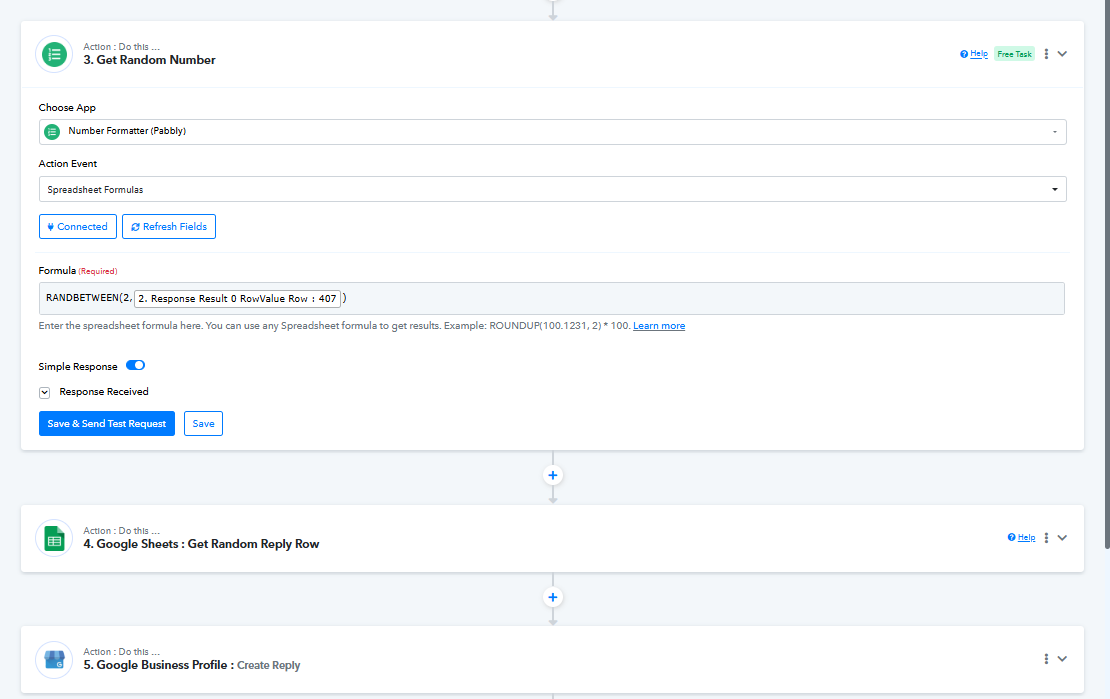This screenshot has height=699, width=1110.
Task: Open the Learn more link under formula
Action: point(659,326)
